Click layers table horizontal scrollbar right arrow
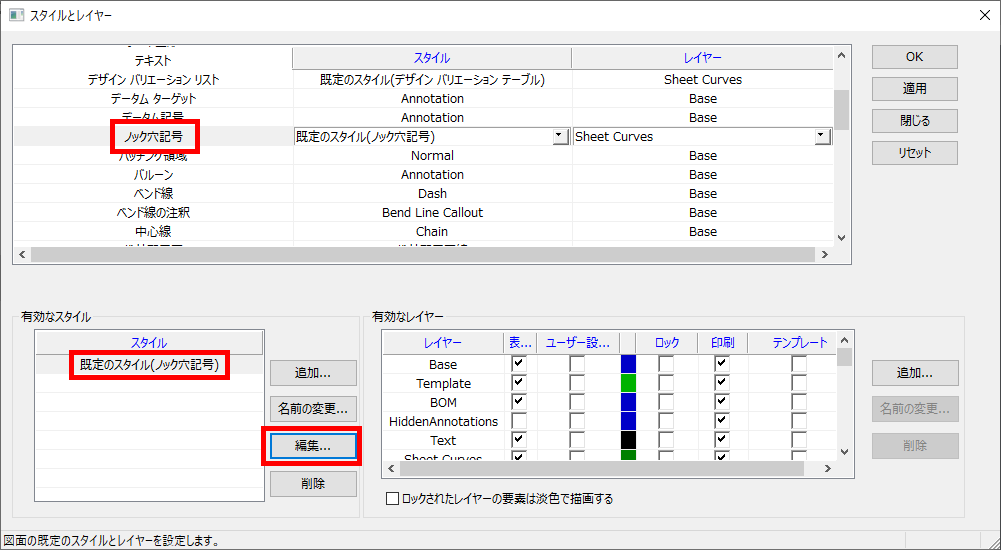The width and height of the screenshot is (1001, 550). tap(828, 468)
